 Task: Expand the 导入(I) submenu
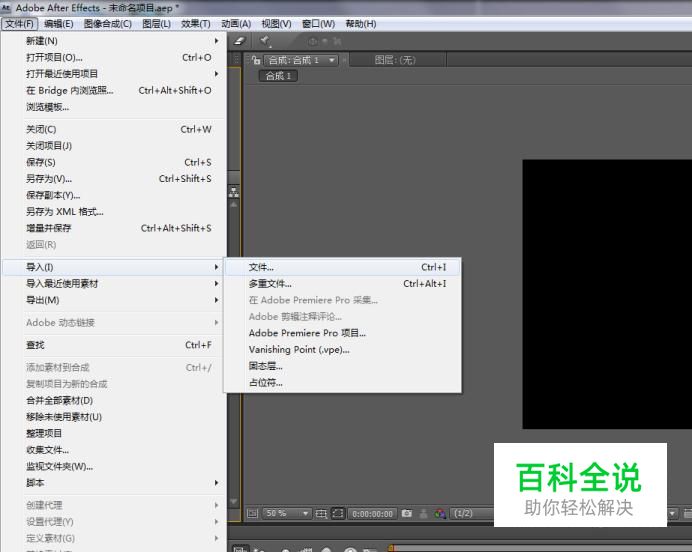coord(114,267)
